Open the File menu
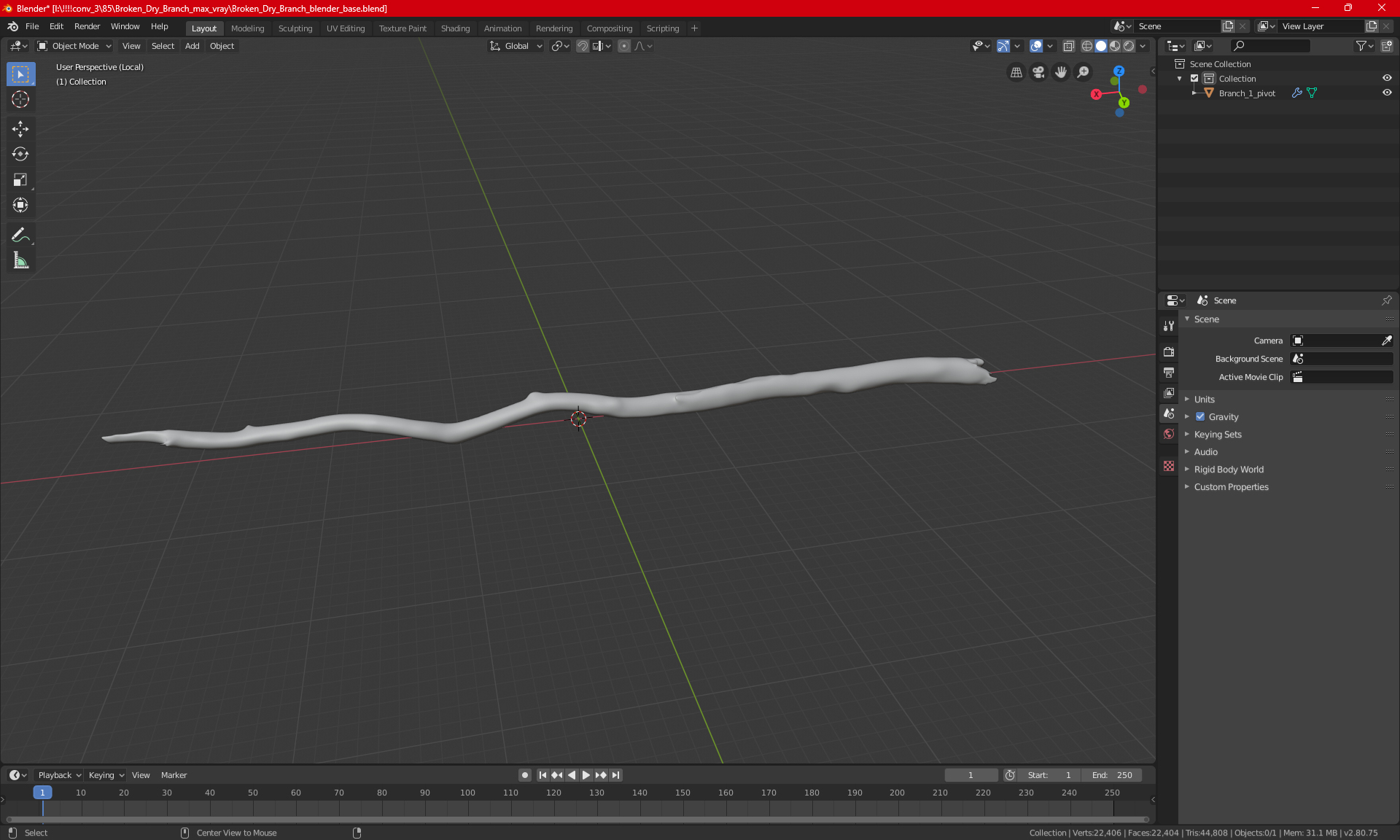This screenshot has width=1400, height=840. point(32,26)
